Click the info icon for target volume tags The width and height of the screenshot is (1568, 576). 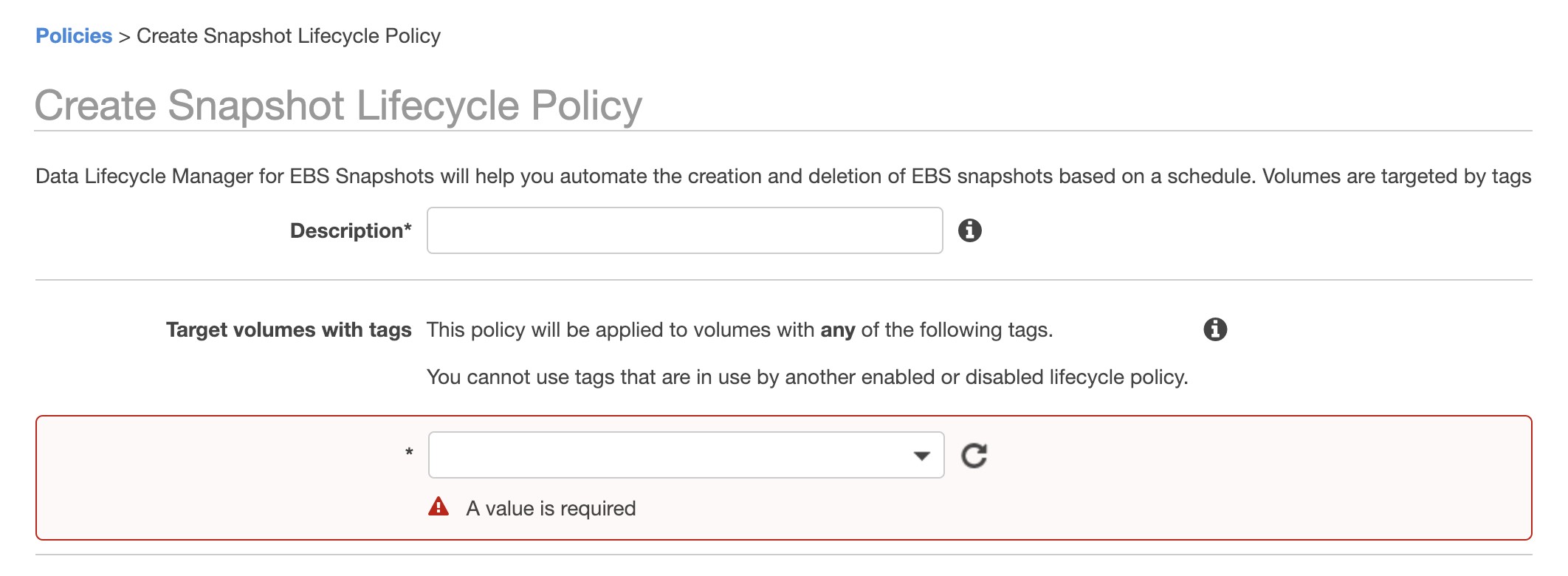pos(1214,329)
